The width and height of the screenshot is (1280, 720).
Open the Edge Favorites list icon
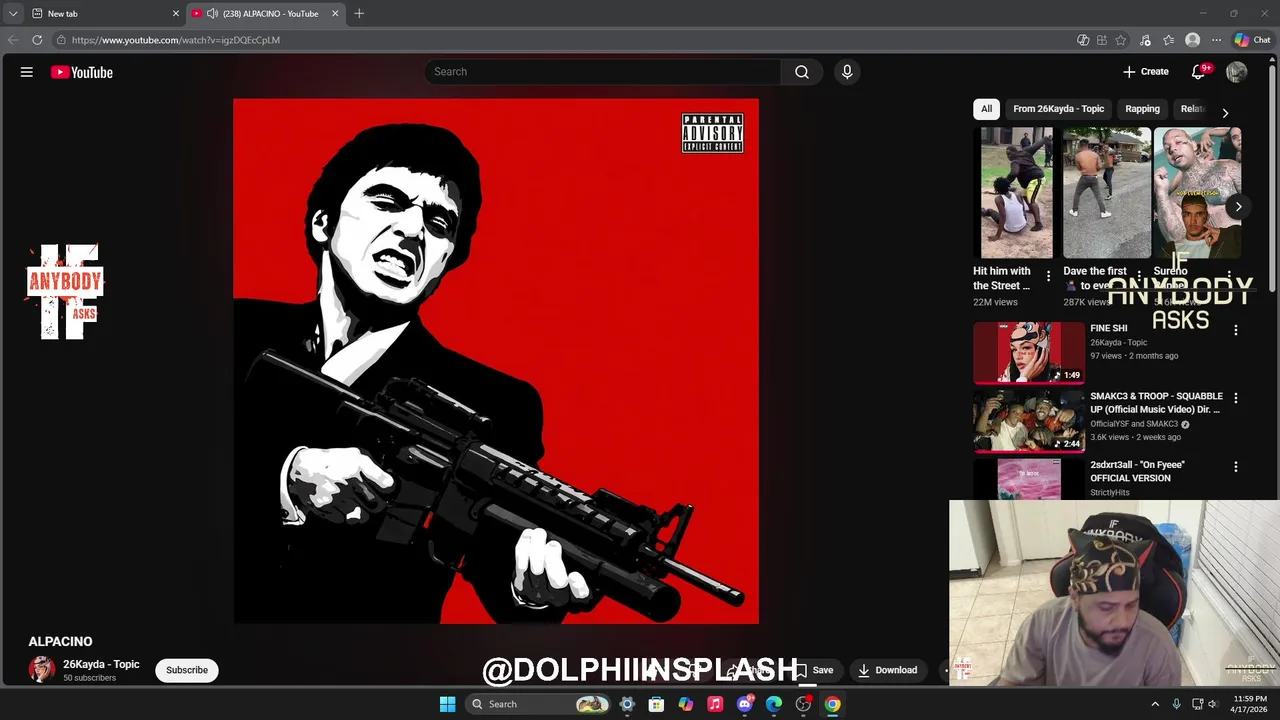[1168, 40]
